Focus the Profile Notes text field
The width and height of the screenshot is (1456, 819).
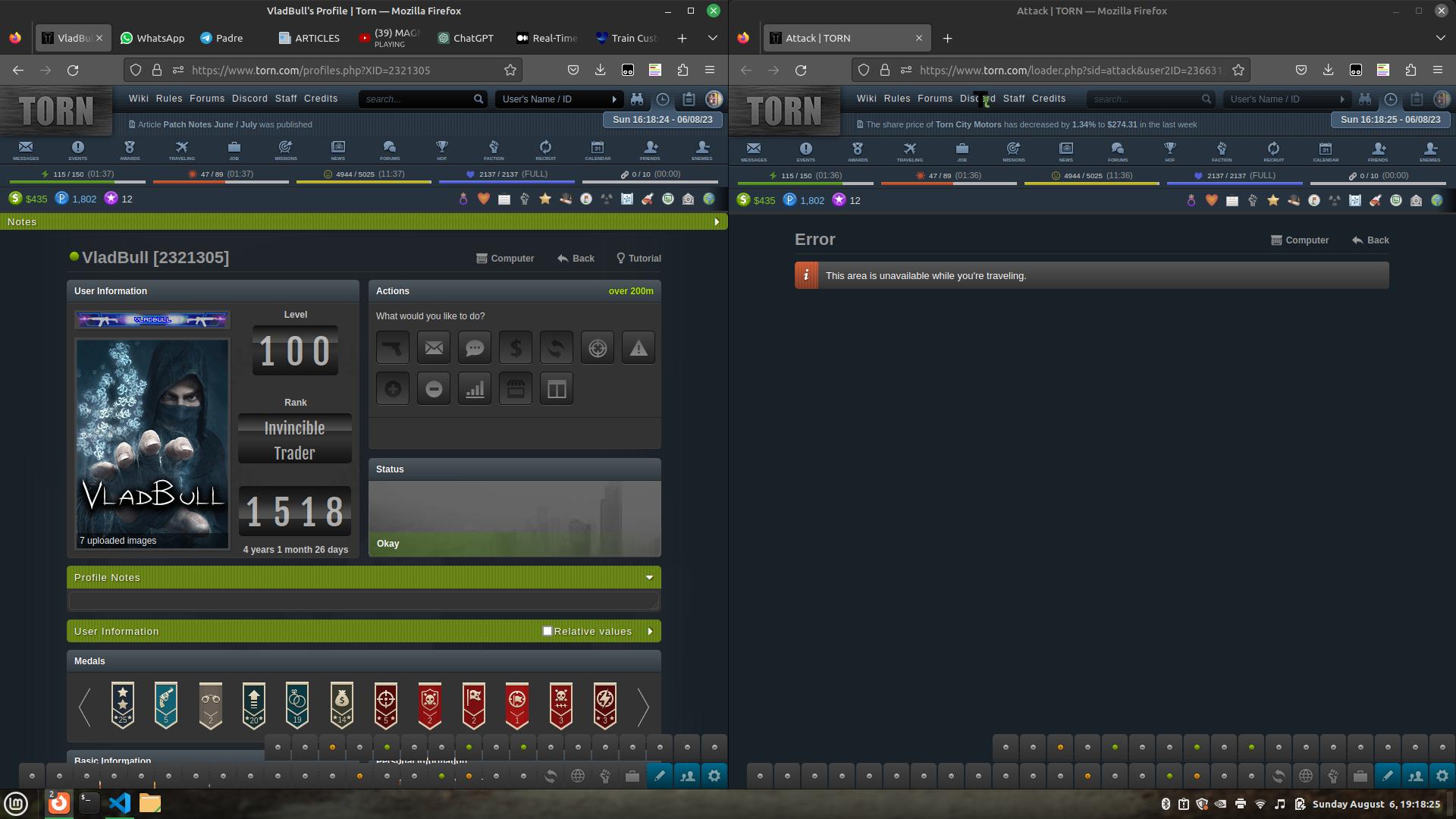pos(364,601)
